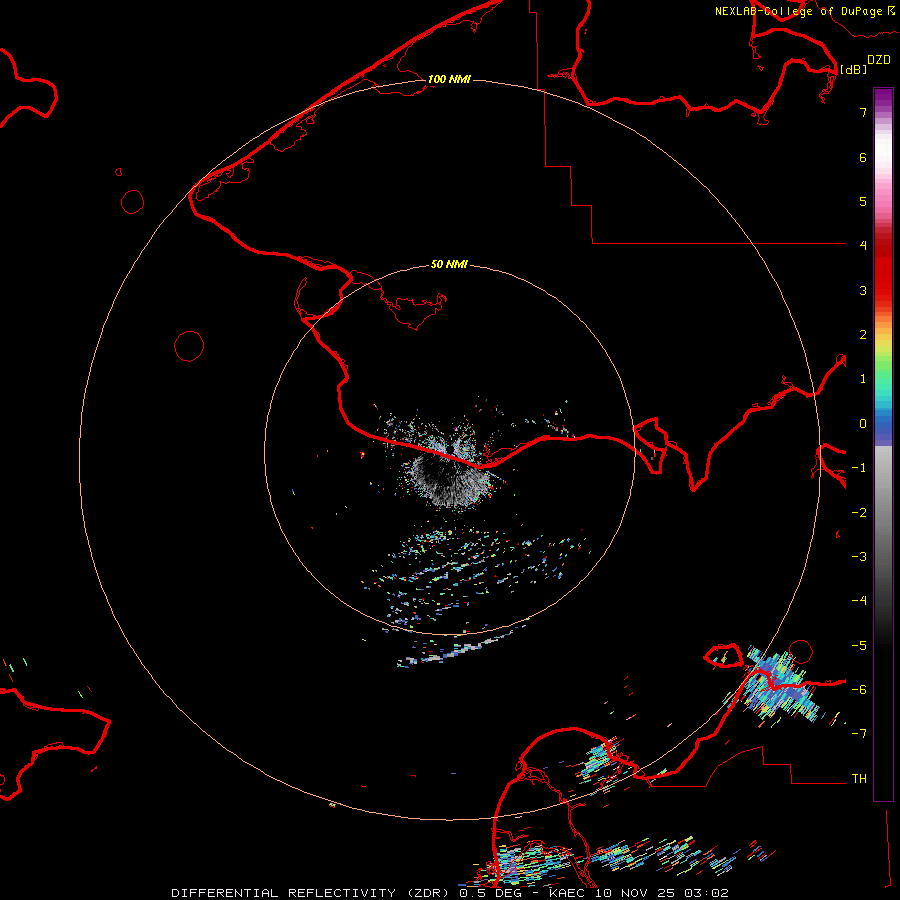The height and width of the screenshot is (900, 900).
Task: Click the "0" value on the color scale
Action: coord(863,424)
